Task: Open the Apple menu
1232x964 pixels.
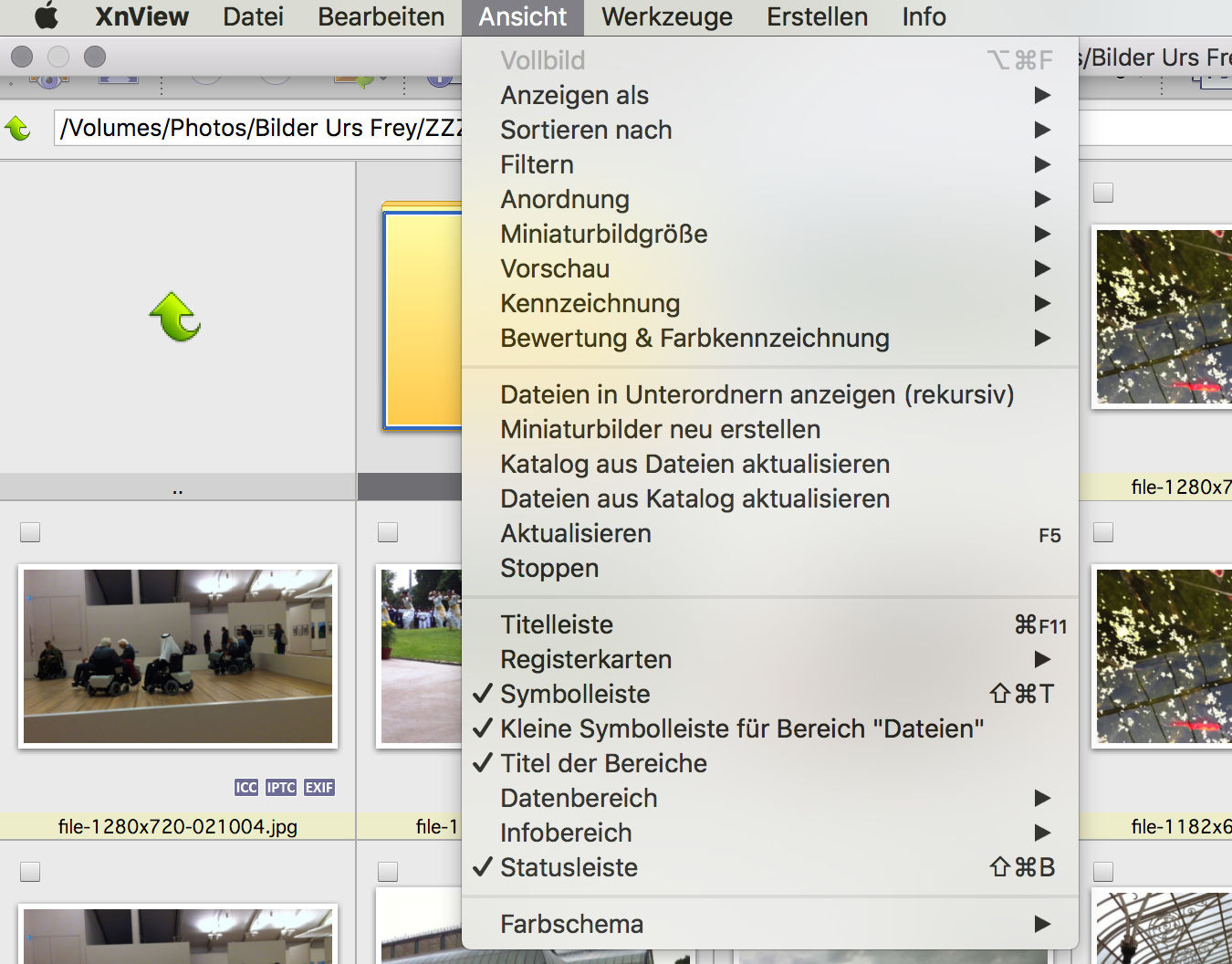Action: (46, 16)
